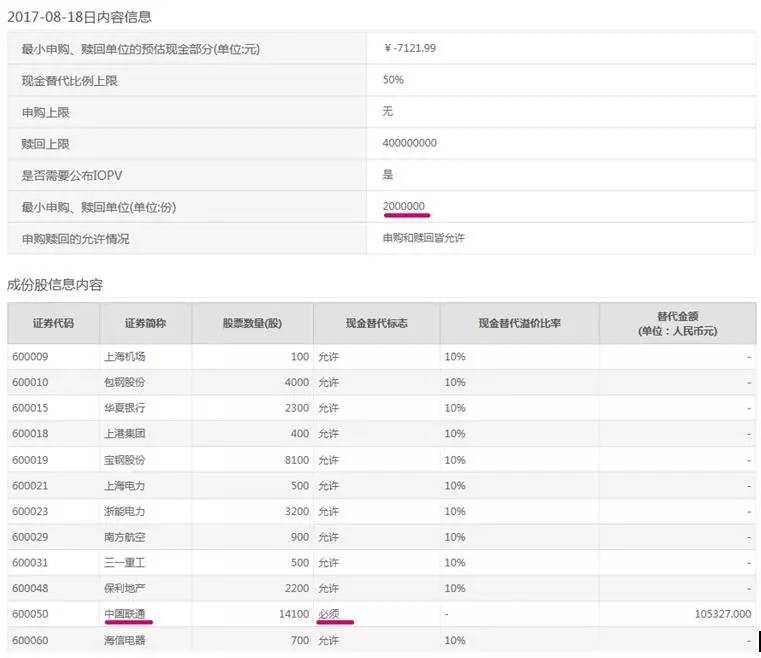The width and height of the screenshot is (761, 658).
Task: Click the 申购赎回的允许情况 label
Action: (75, 239)
